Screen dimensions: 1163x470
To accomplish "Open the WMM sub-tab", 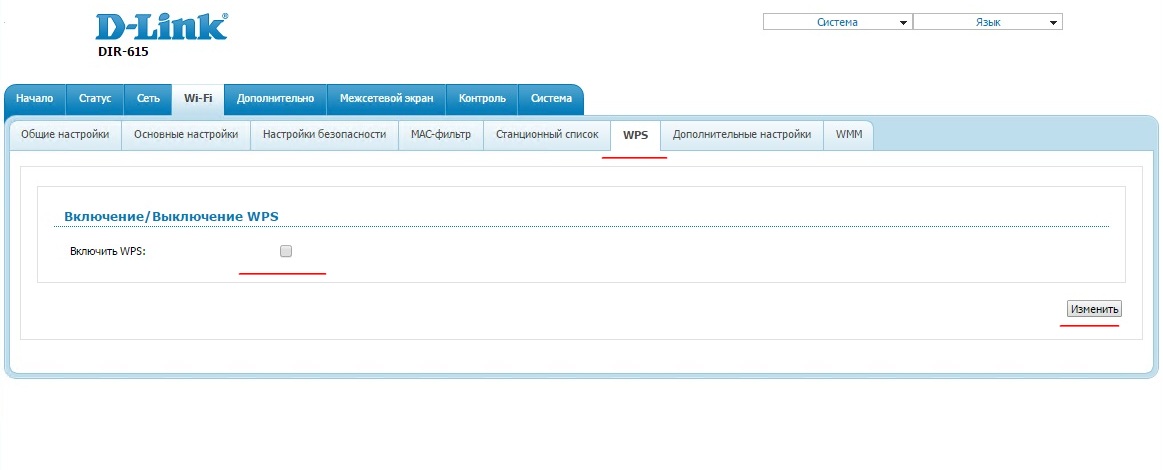I will [849, 135].
